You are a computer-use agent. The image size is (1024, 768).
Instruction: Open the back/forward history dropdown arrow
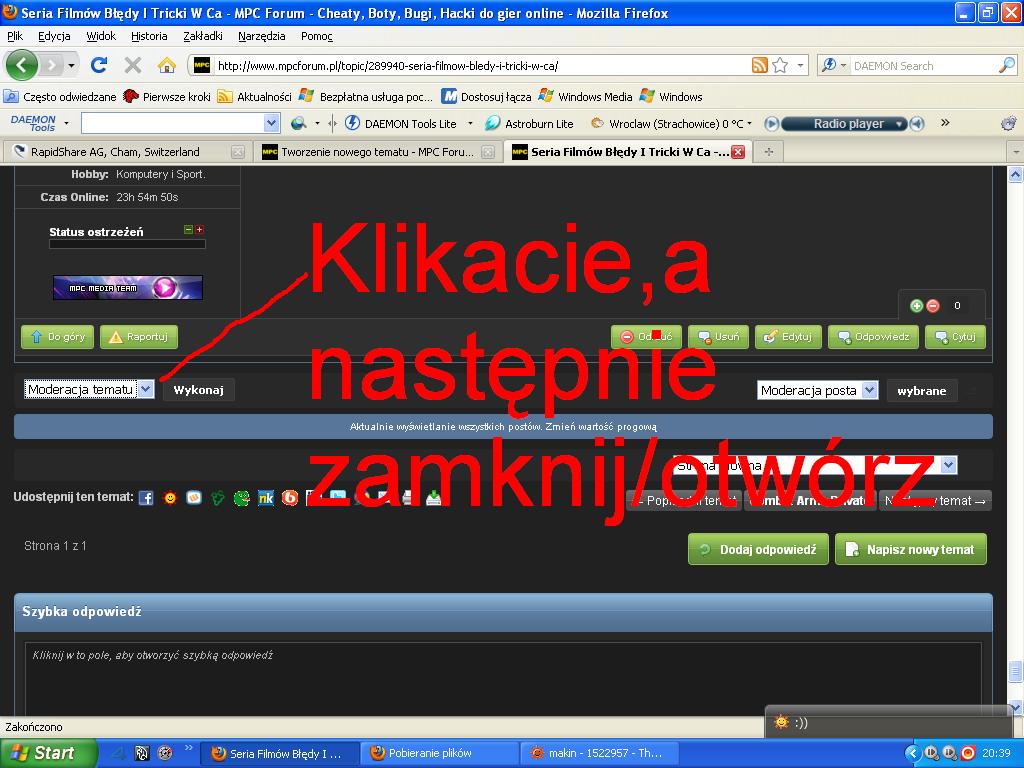[x=71, y=65]
